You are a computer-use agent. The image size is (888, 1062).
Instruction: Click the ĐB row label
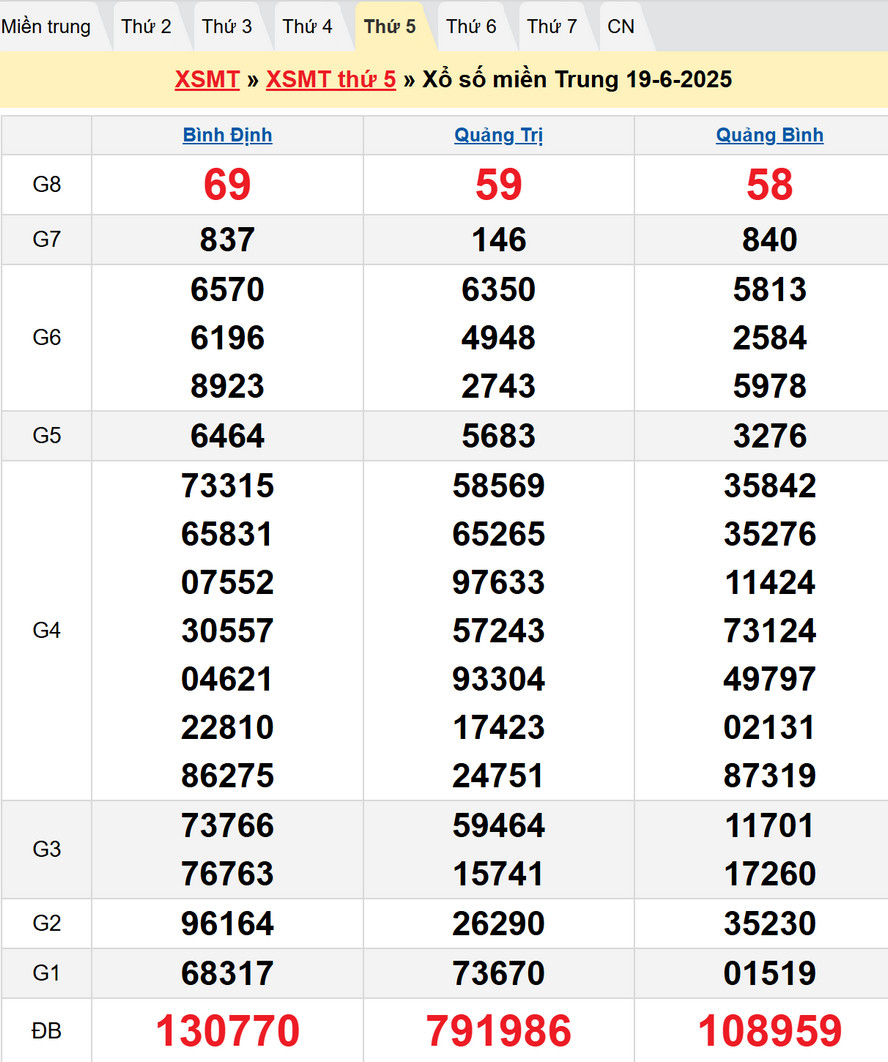pyautogui.click(x=47, y=1031)
